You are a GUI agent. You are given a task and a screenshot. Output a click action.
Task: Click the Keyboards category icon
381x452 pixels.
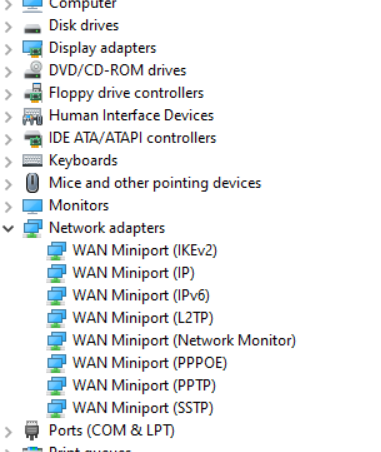[x=32, y=161]
